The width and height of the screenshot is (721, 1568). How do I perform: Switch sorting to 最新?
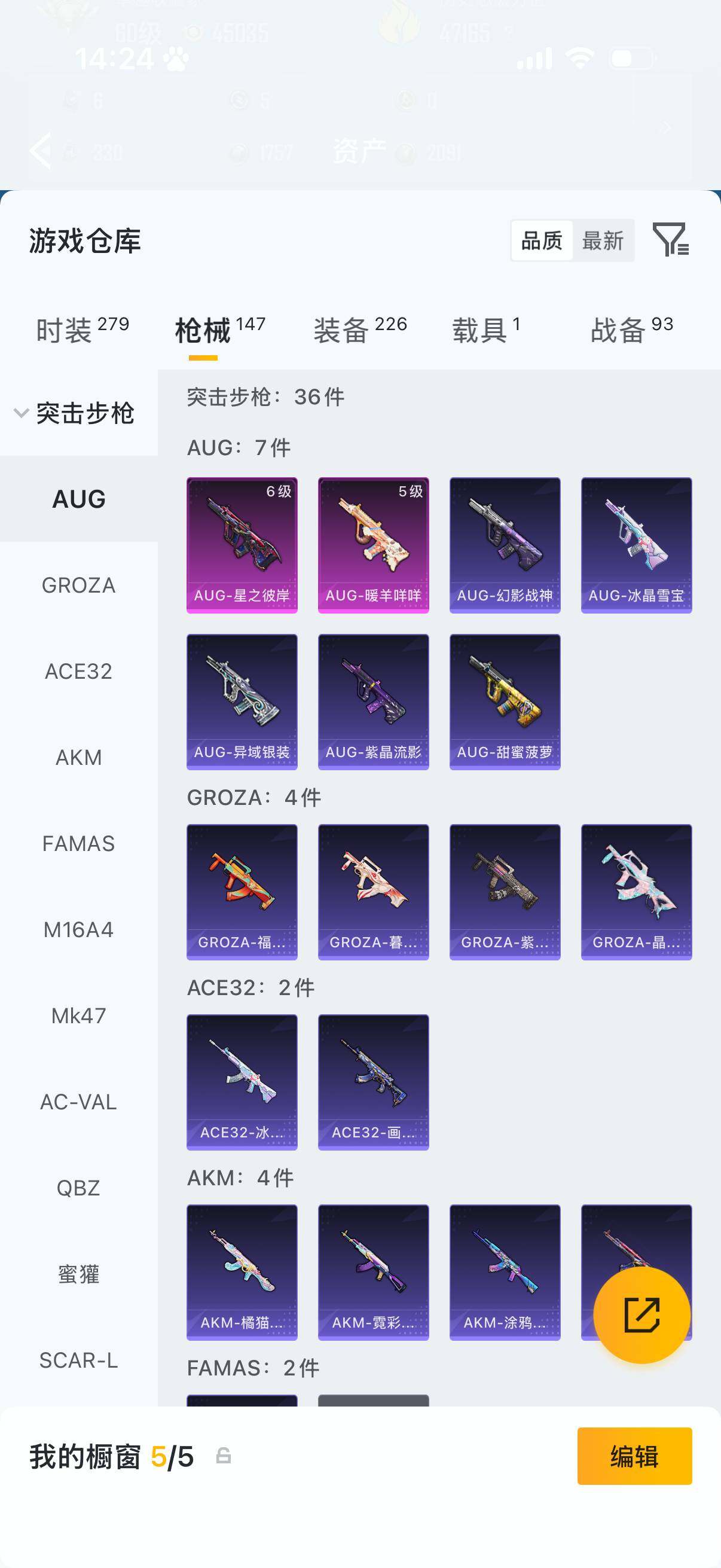point(603,240)
